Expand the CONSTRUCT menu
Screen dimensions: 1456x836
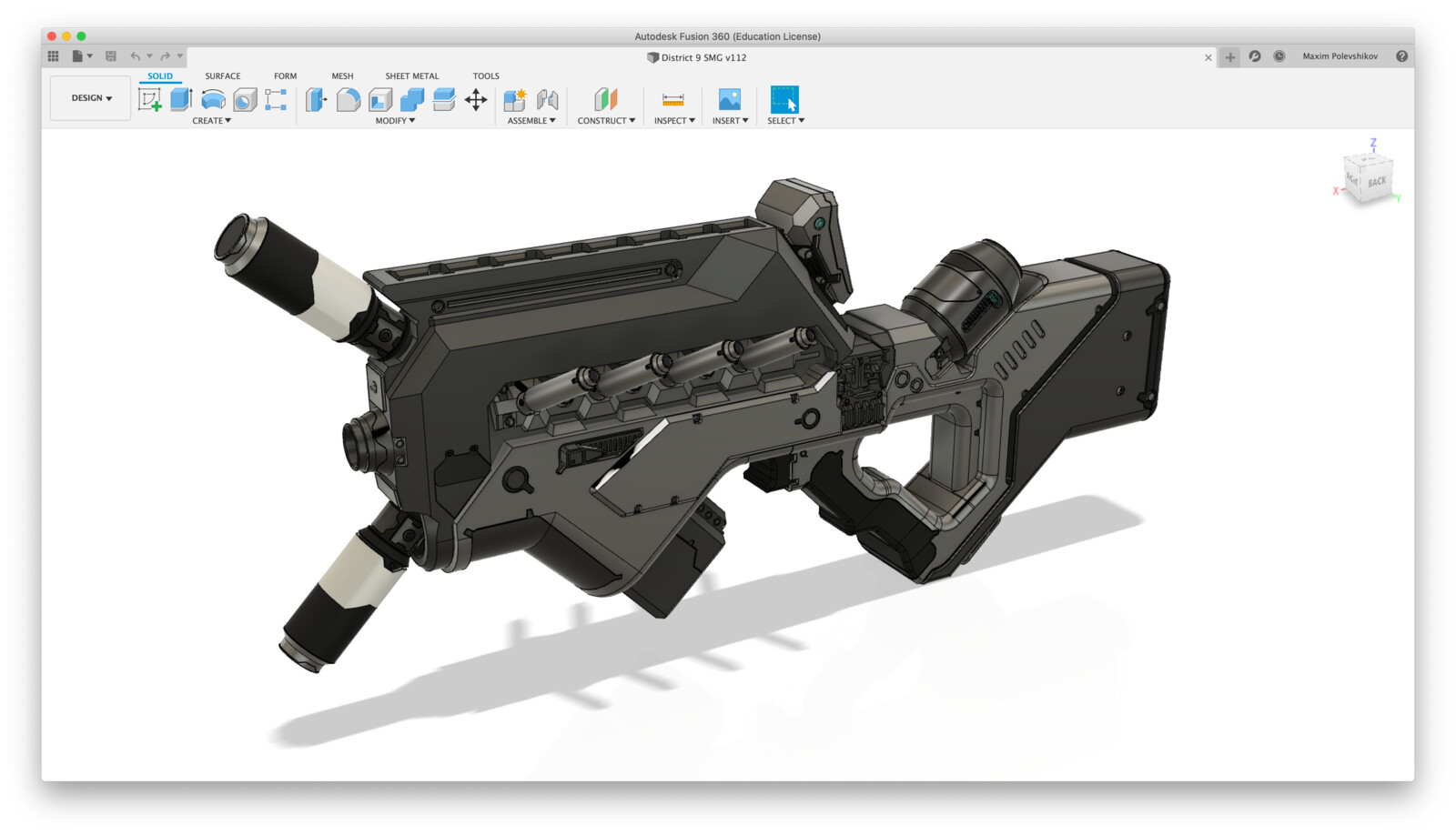(x=606, y=121)
